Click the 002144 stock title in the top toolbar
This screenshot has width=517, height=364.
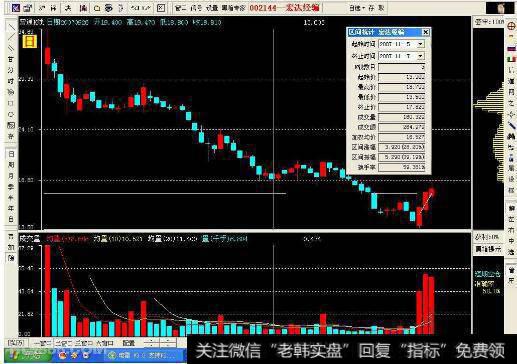tap(285, 8)
